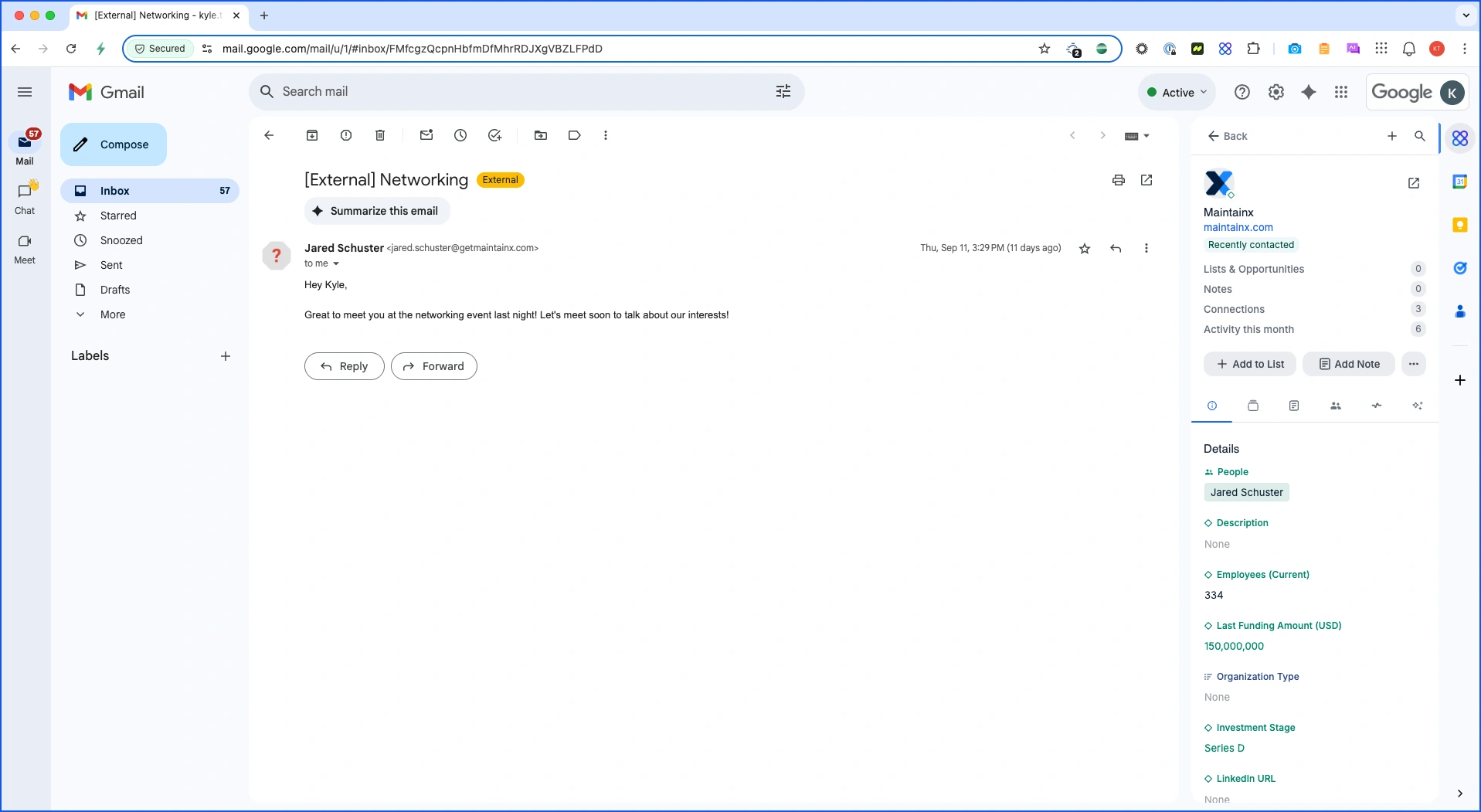Switch to the opportunities tab icon
Viewport: 1481px width, 812px height.
tap(1253, 406)
